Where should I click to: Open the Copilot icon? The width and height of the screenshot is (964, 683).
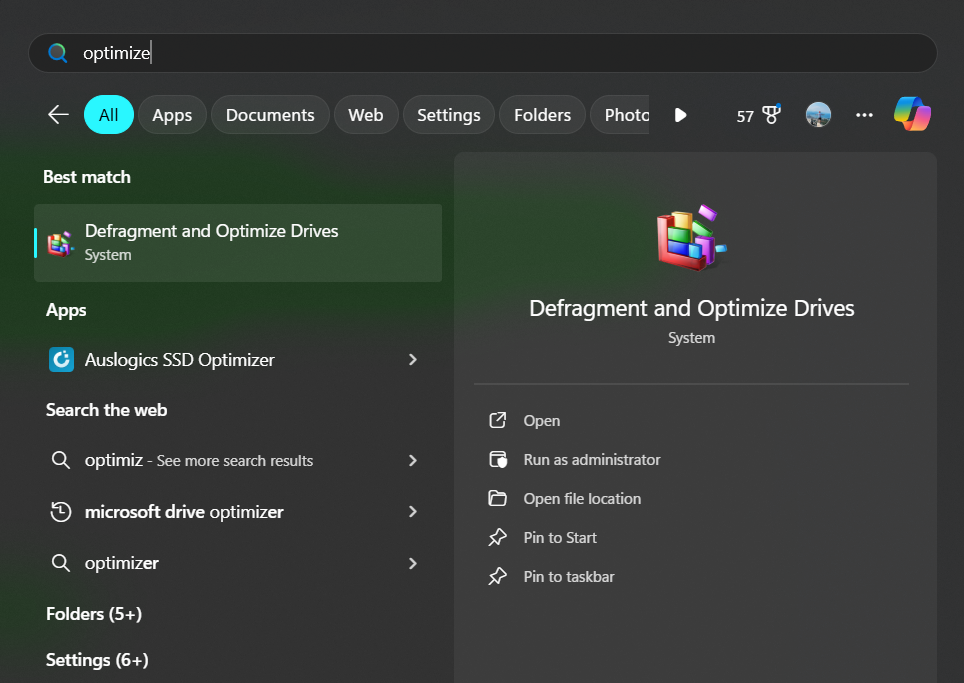coord(912,115)
